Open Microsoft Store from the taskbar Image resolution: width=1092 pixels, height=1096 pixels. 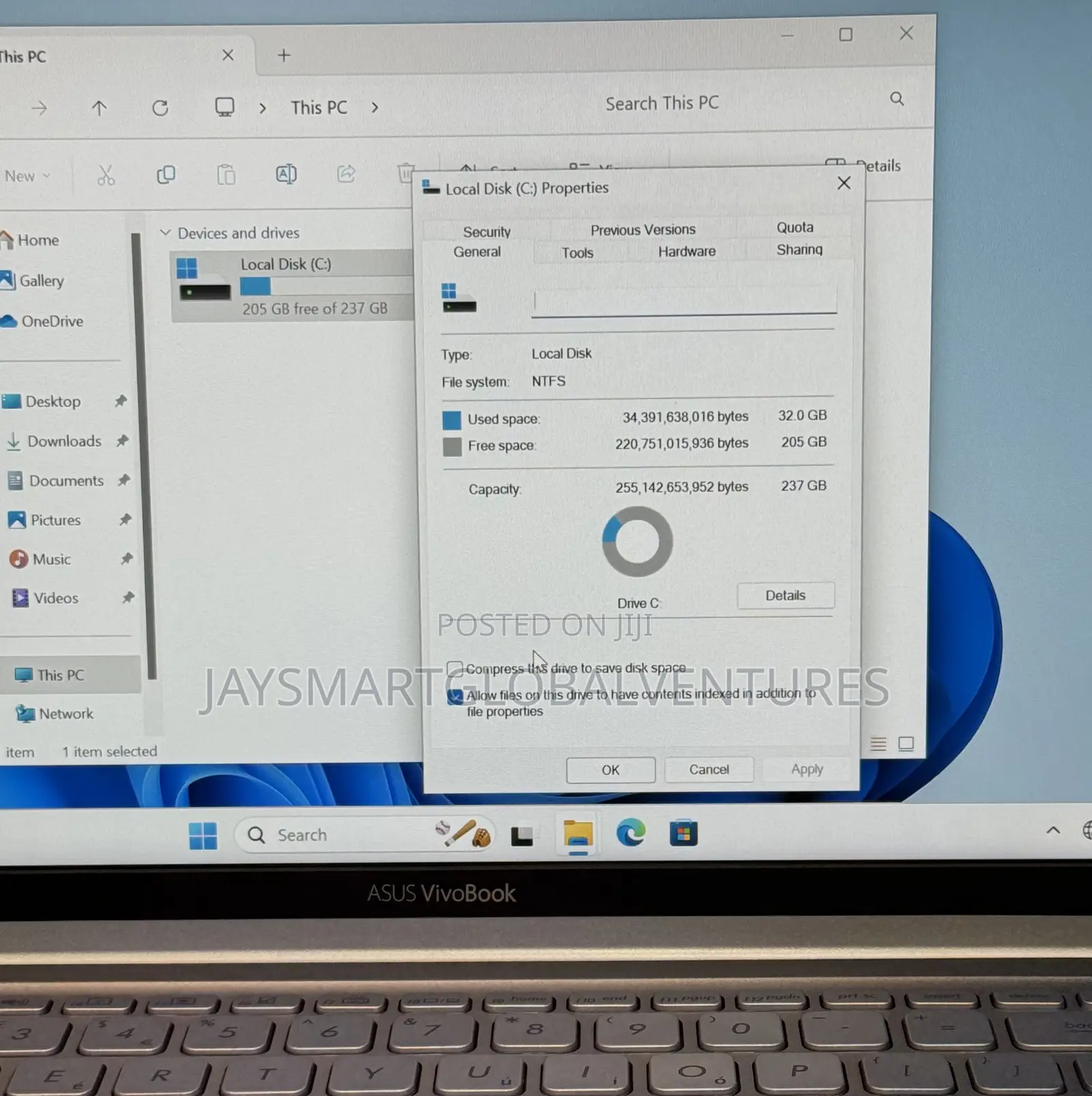coord(683,833)
